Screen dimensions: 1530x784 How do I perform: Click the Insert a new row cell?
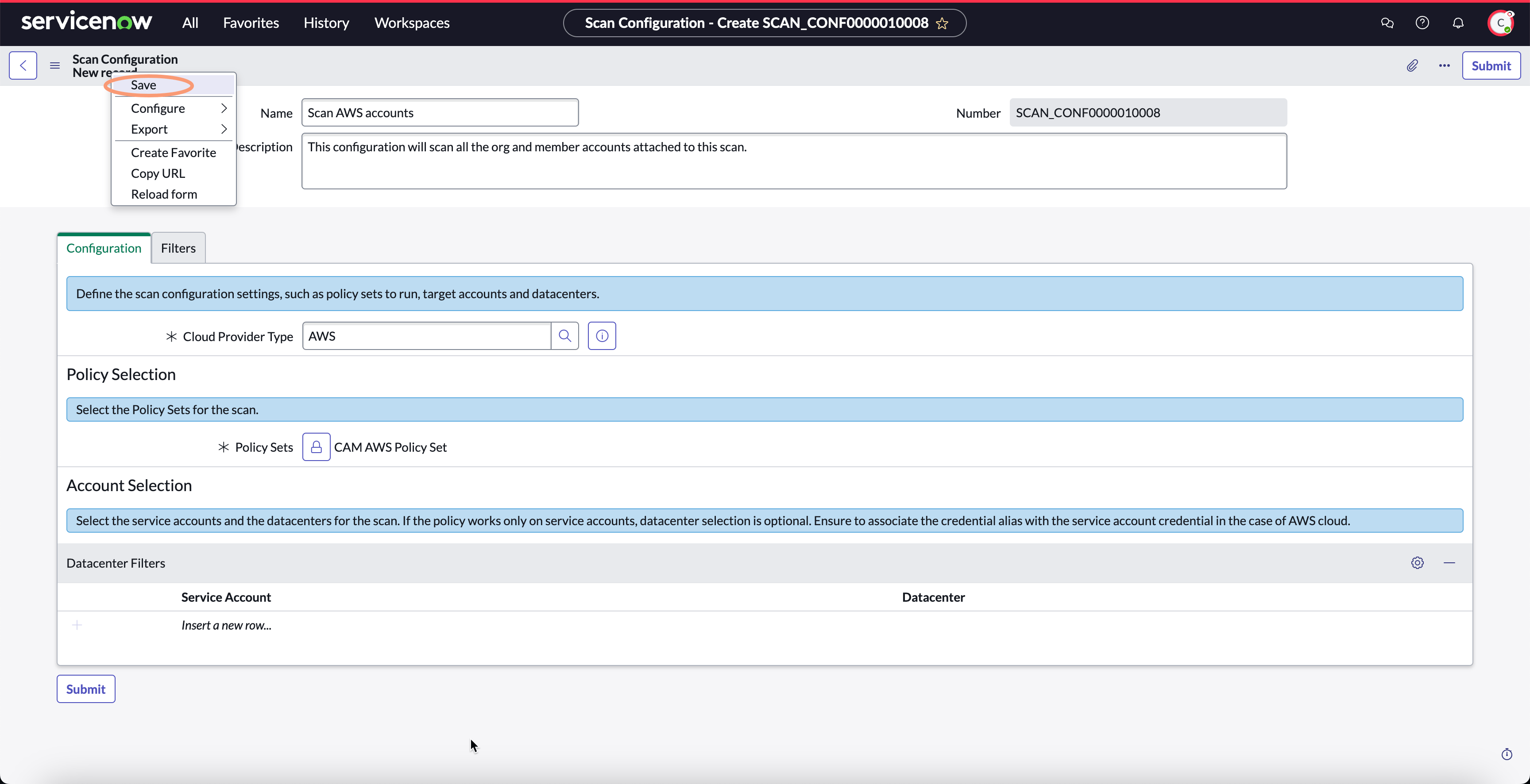tap(226, 625)
